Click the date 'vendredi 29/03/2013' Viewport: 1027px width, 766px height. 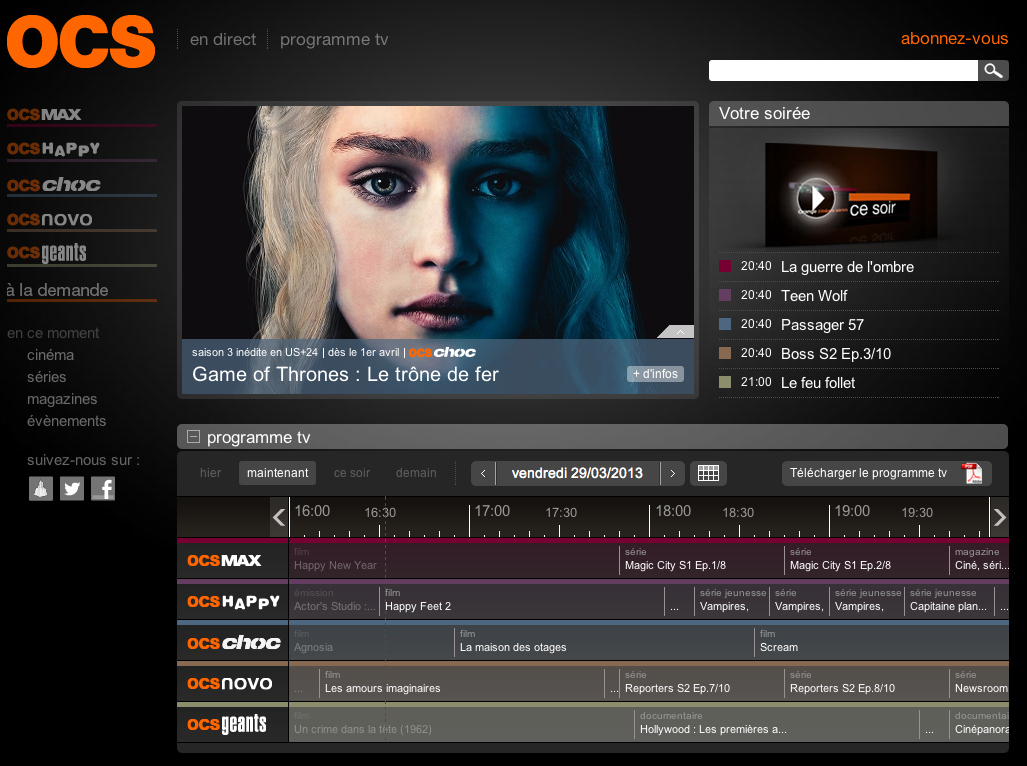point(577,473)
